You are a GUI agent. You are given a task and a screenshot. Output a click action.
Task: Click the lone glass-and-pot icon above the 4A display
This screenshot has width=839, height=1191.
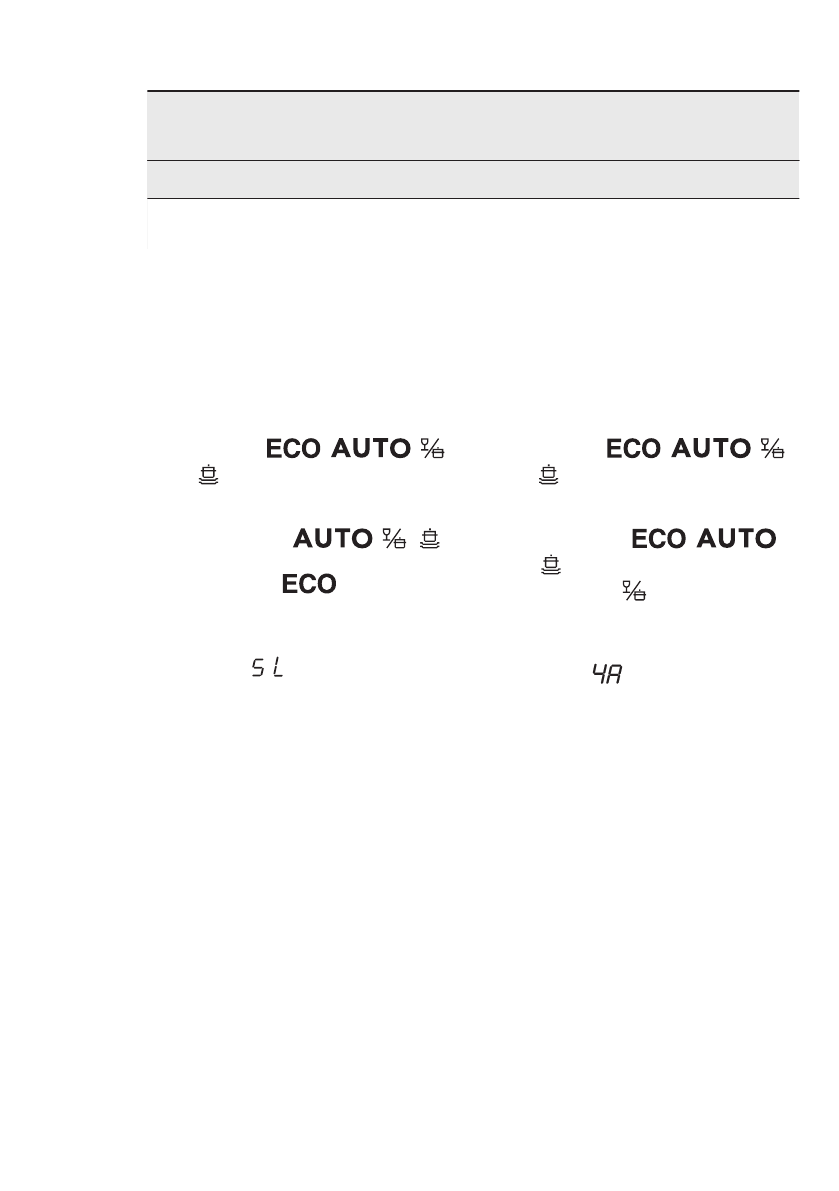tap(634, 590)
